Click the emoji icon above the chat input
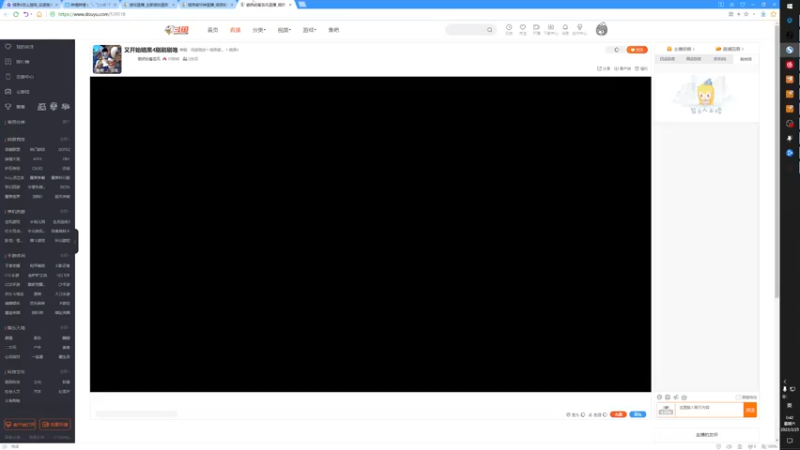Screen dimensions: 800x450 (659, 397)
